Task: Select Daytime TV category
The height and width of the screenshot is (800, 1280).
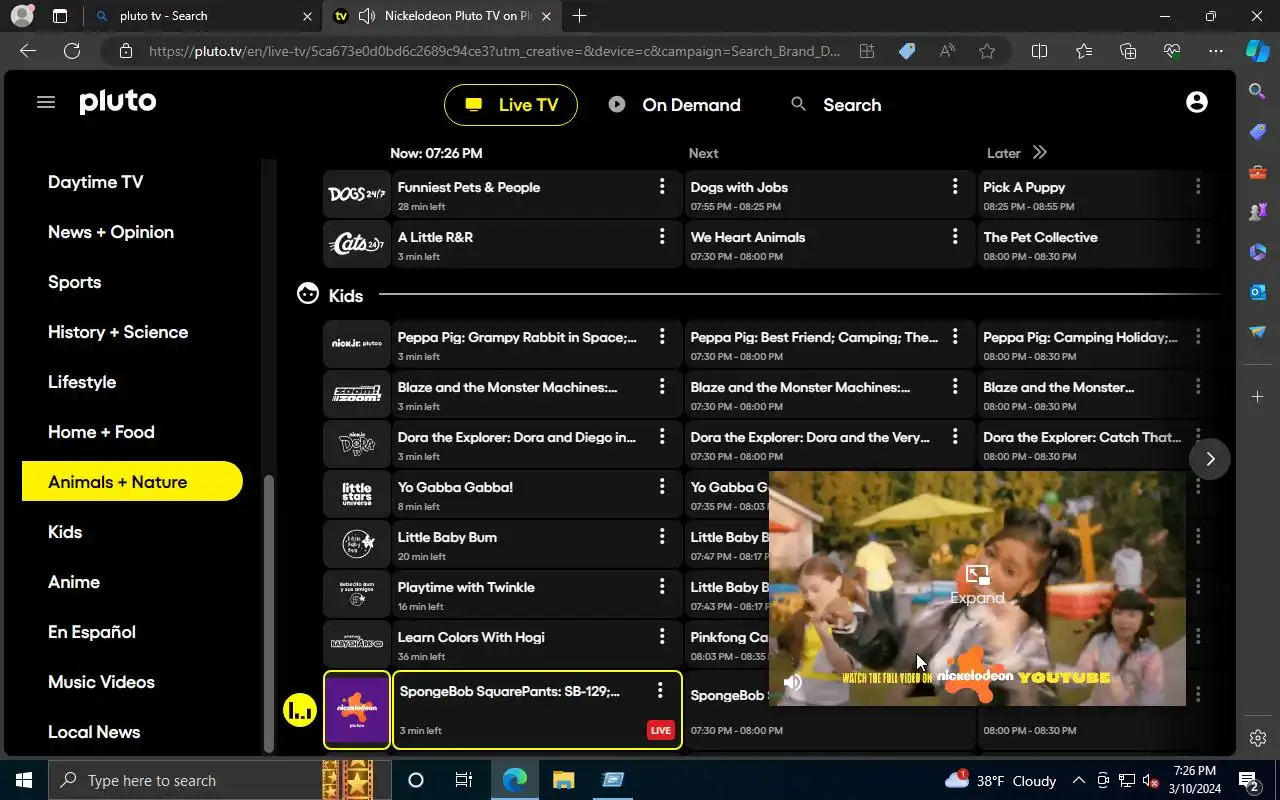Action: click(96, 182)
